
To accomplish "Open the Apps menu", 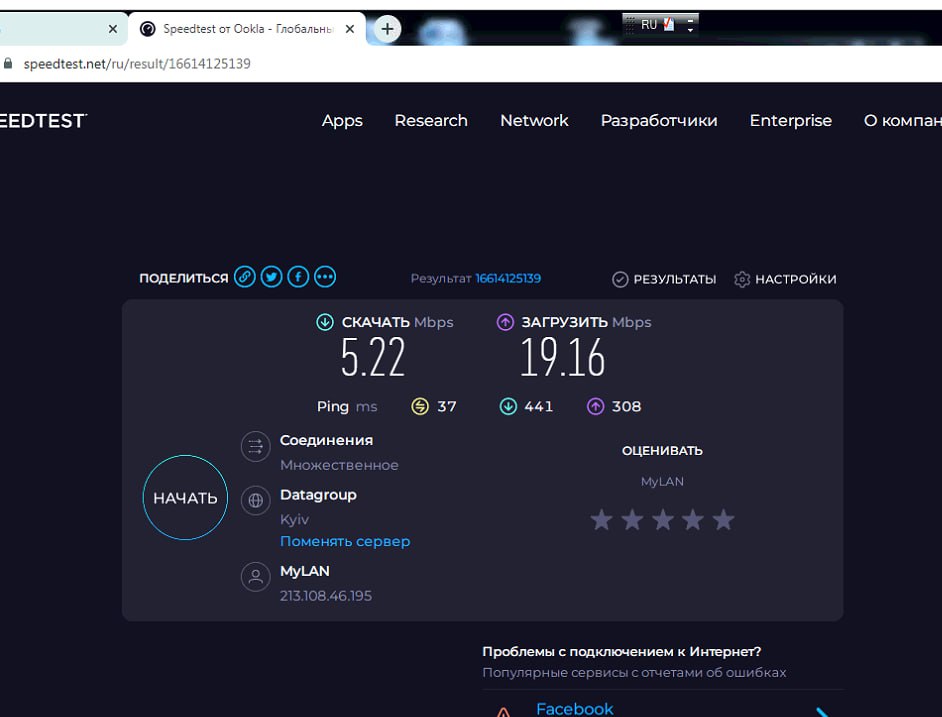I will coord(342,121).
